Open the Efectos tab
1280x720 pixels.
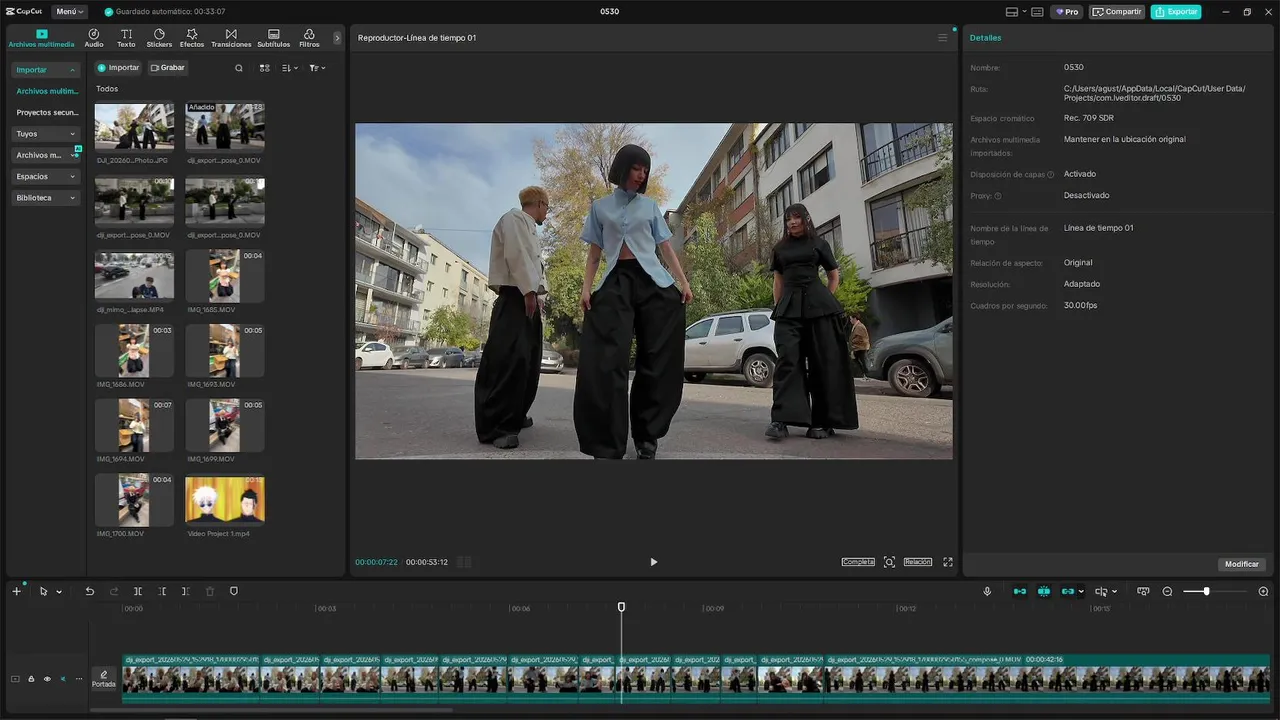tap(192, 38)
